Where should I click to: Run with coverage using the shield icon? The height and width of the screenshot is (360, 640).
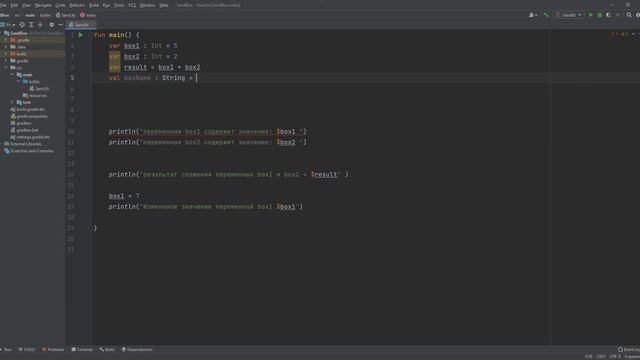(609, 15)
